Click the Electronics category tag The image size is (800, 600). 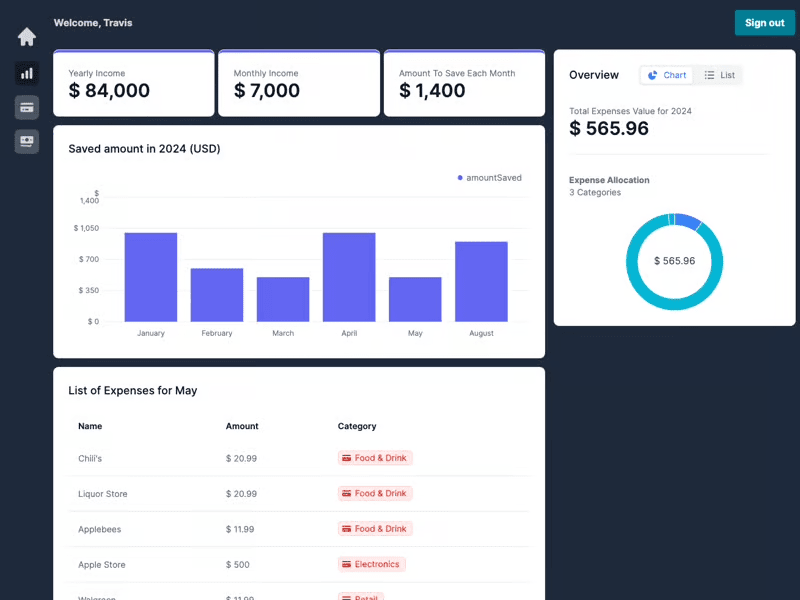(371, 564)
